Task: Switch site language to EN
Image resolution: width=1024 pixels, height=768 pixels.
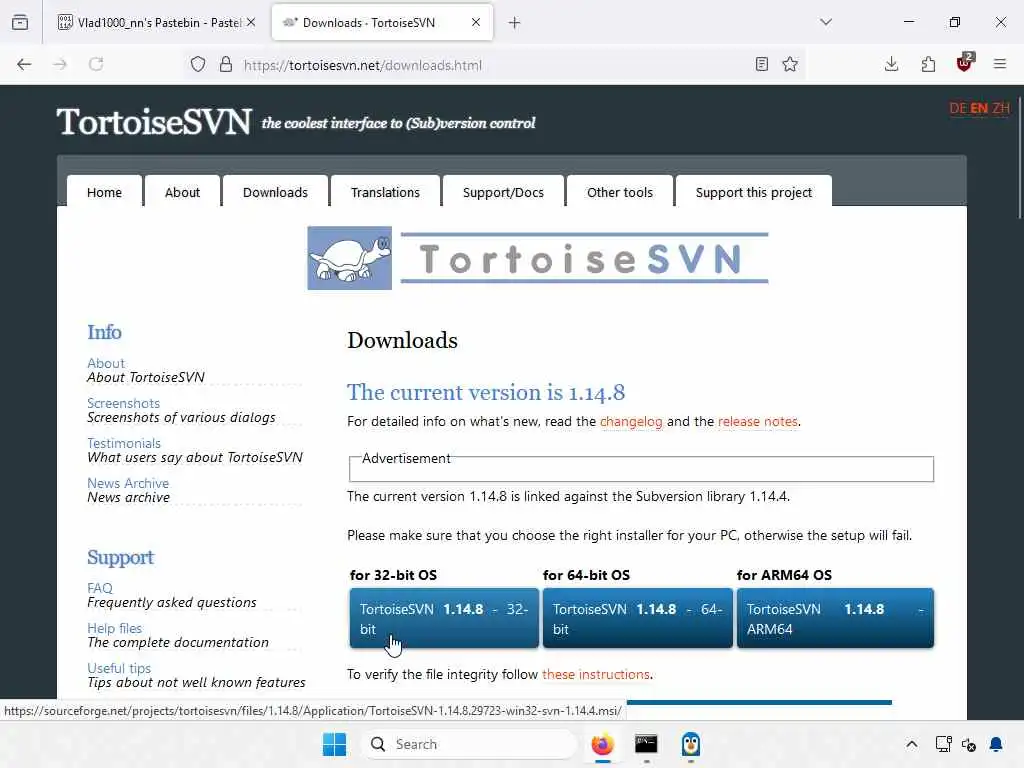Action: click(979, 108)
